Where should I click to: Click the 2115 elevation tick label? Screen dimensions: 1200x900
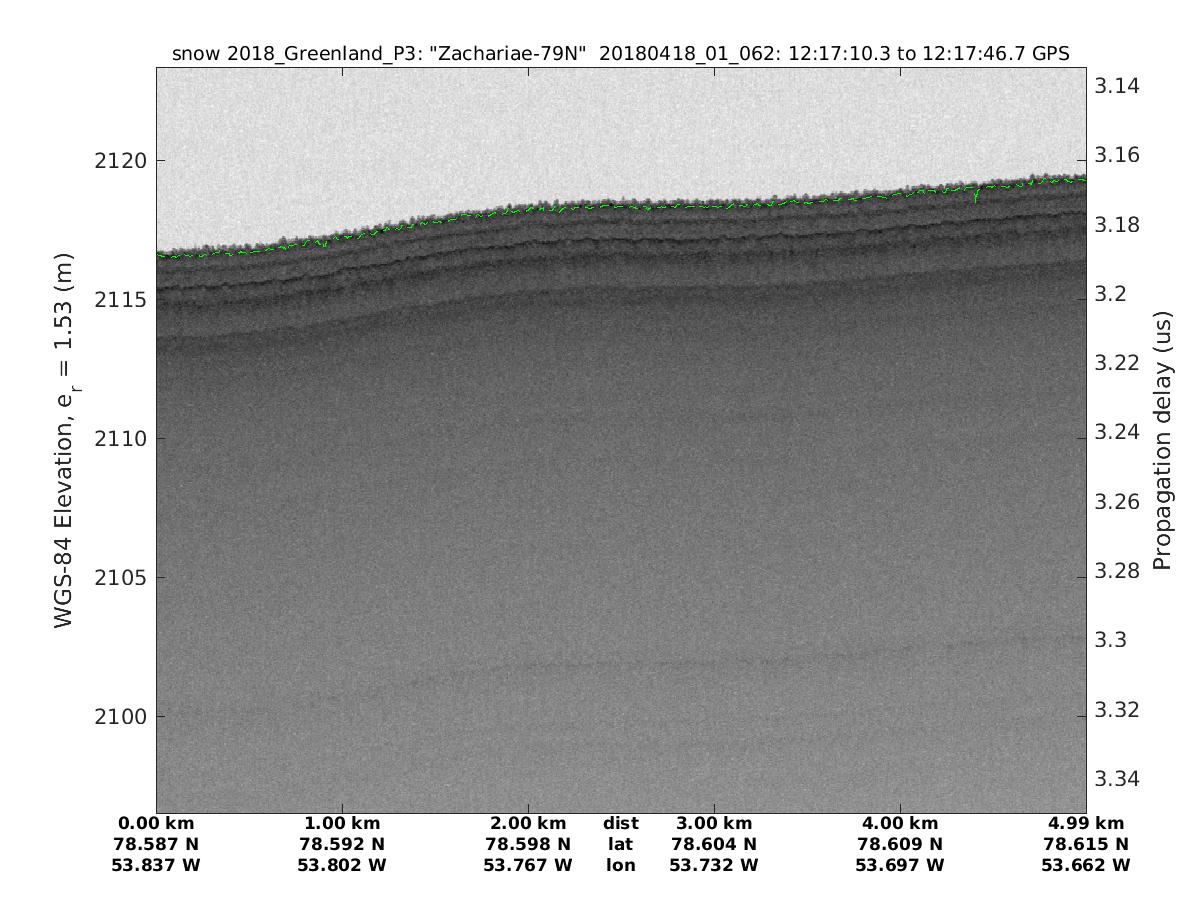click(121, 300)
